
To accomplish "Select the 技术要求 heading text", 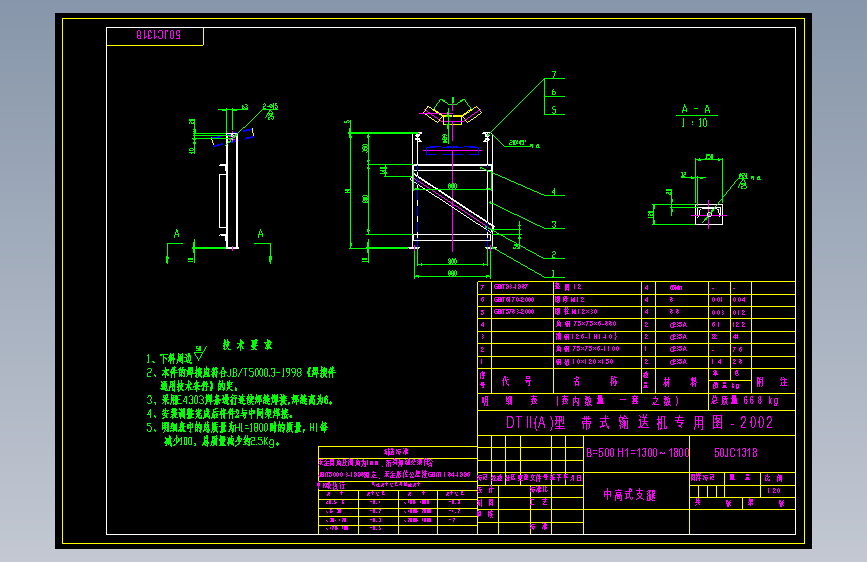I will pyautogui.click(x=247, y=345).
